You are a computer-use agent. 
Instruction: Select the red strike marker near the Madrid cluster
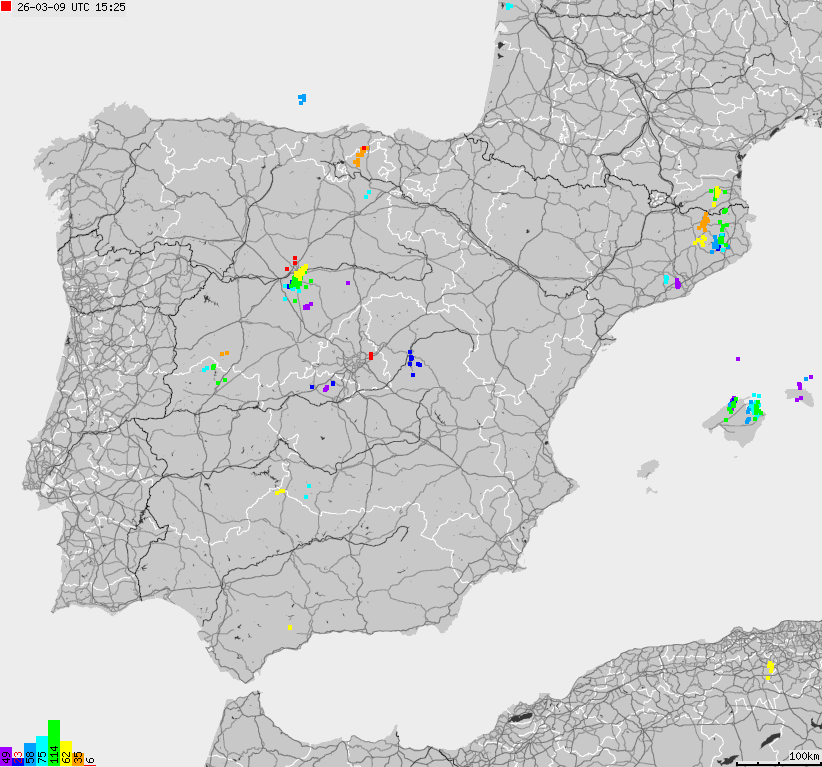click(293, 260)
